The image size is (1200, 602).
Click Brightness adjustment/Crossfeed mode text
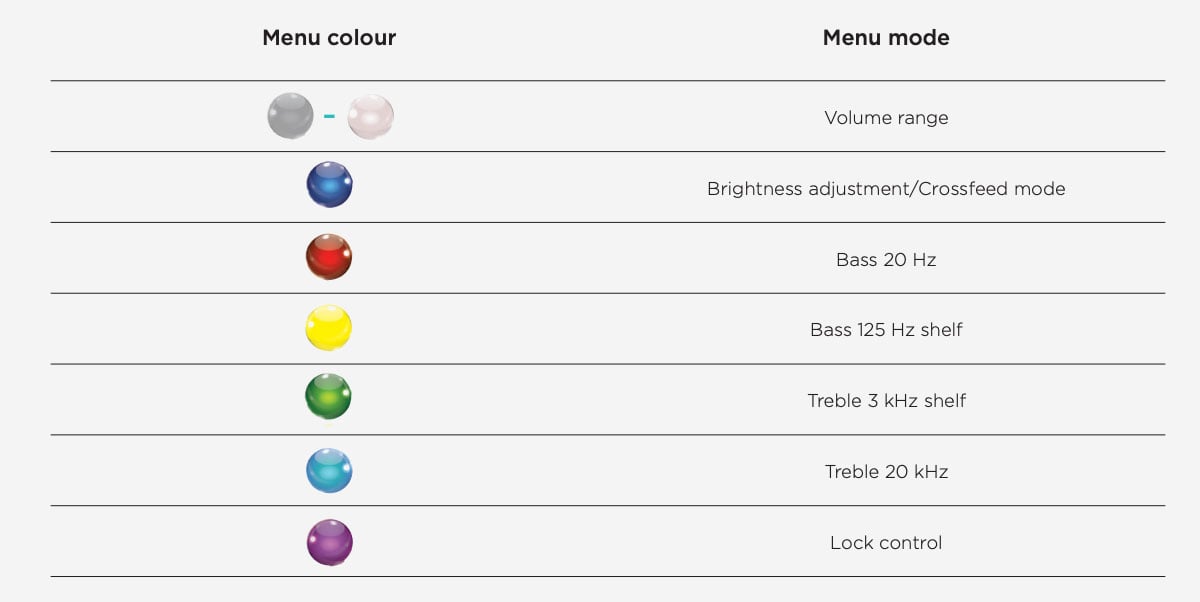coord(886,189)
